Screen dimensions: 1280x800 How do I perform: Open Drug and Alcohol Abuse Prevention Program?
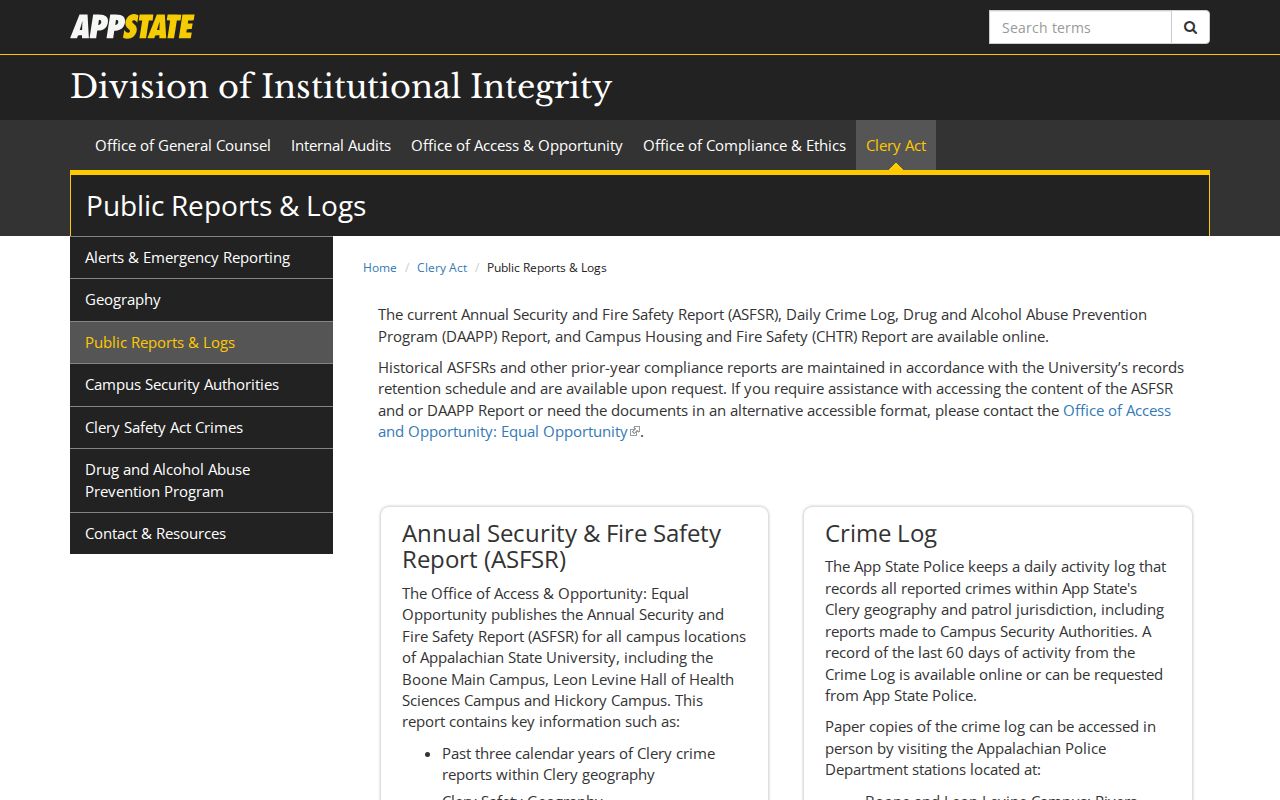pyautogui.click(x=201, y=480)
